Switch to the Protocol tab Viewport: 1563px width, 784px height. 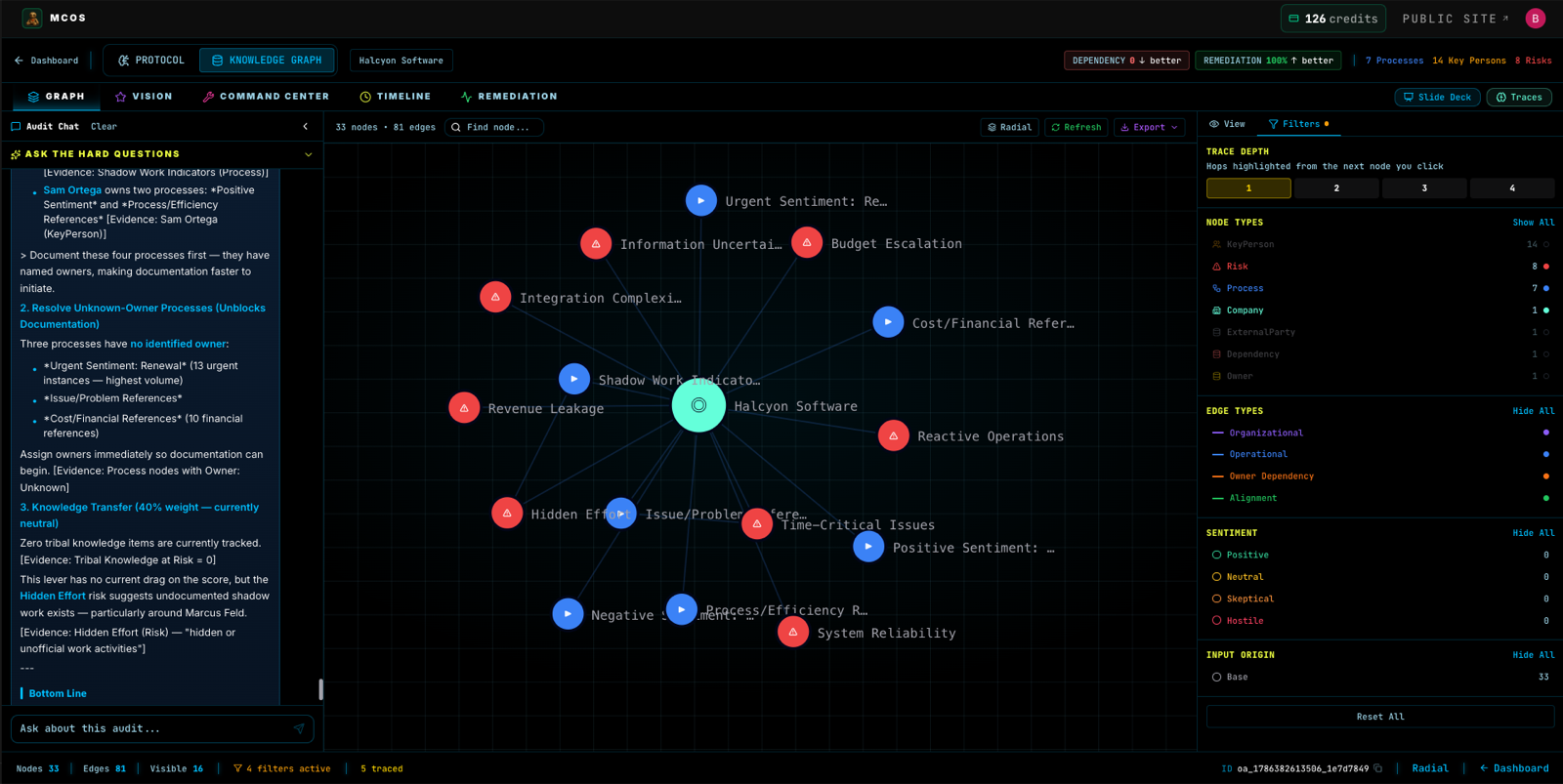(151, 61)
